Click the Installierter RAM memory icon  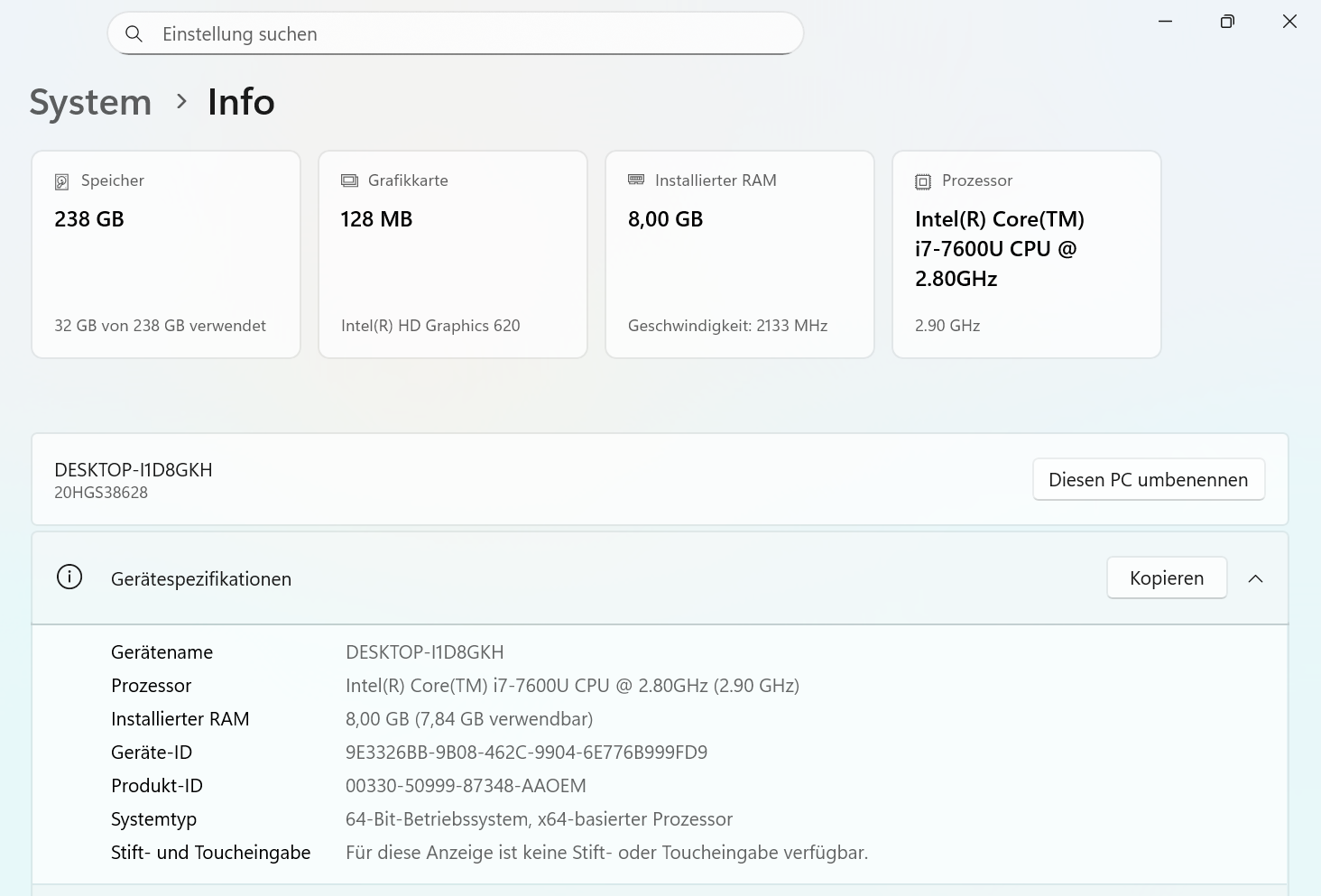tap(636, 180)
